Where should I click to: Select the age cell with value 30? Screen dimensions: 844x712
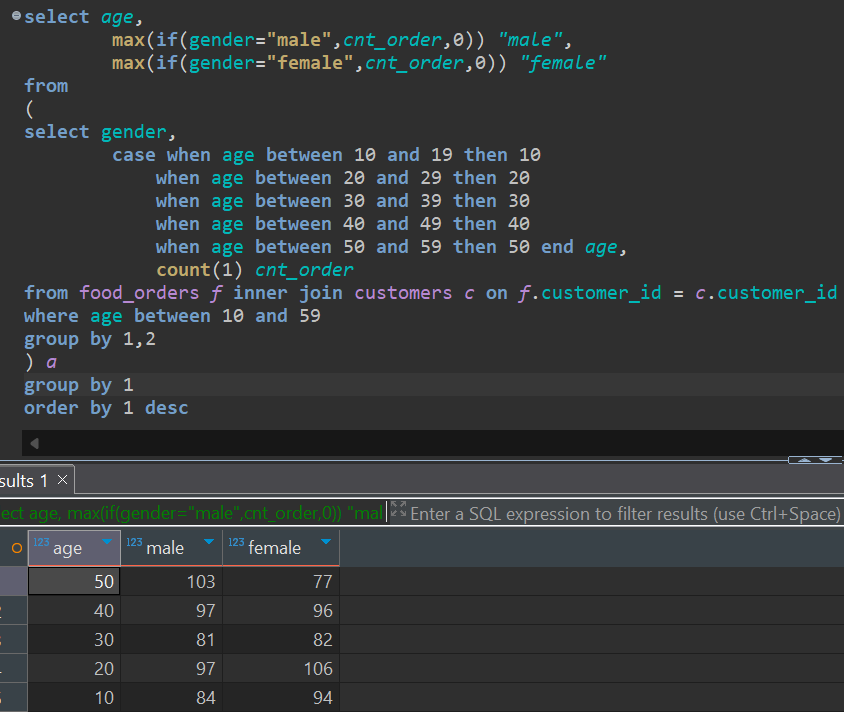pos(74,639)
